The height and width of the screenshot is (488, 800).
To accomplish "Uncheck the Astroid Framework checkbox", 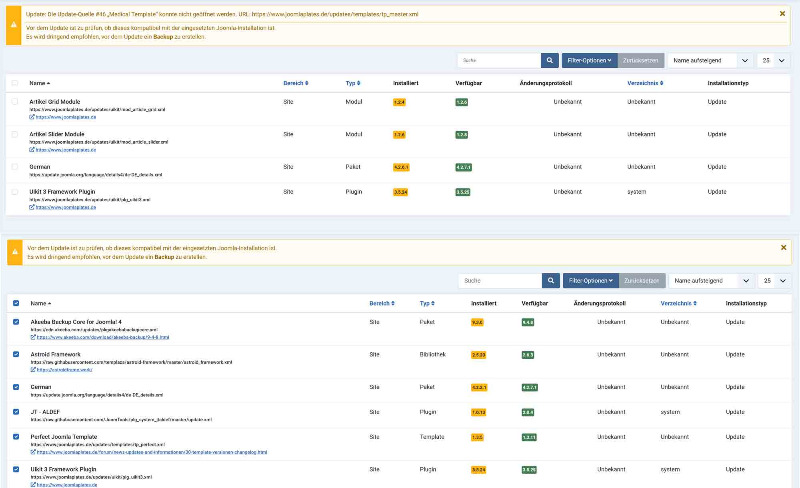I will (x=16, y=354).
